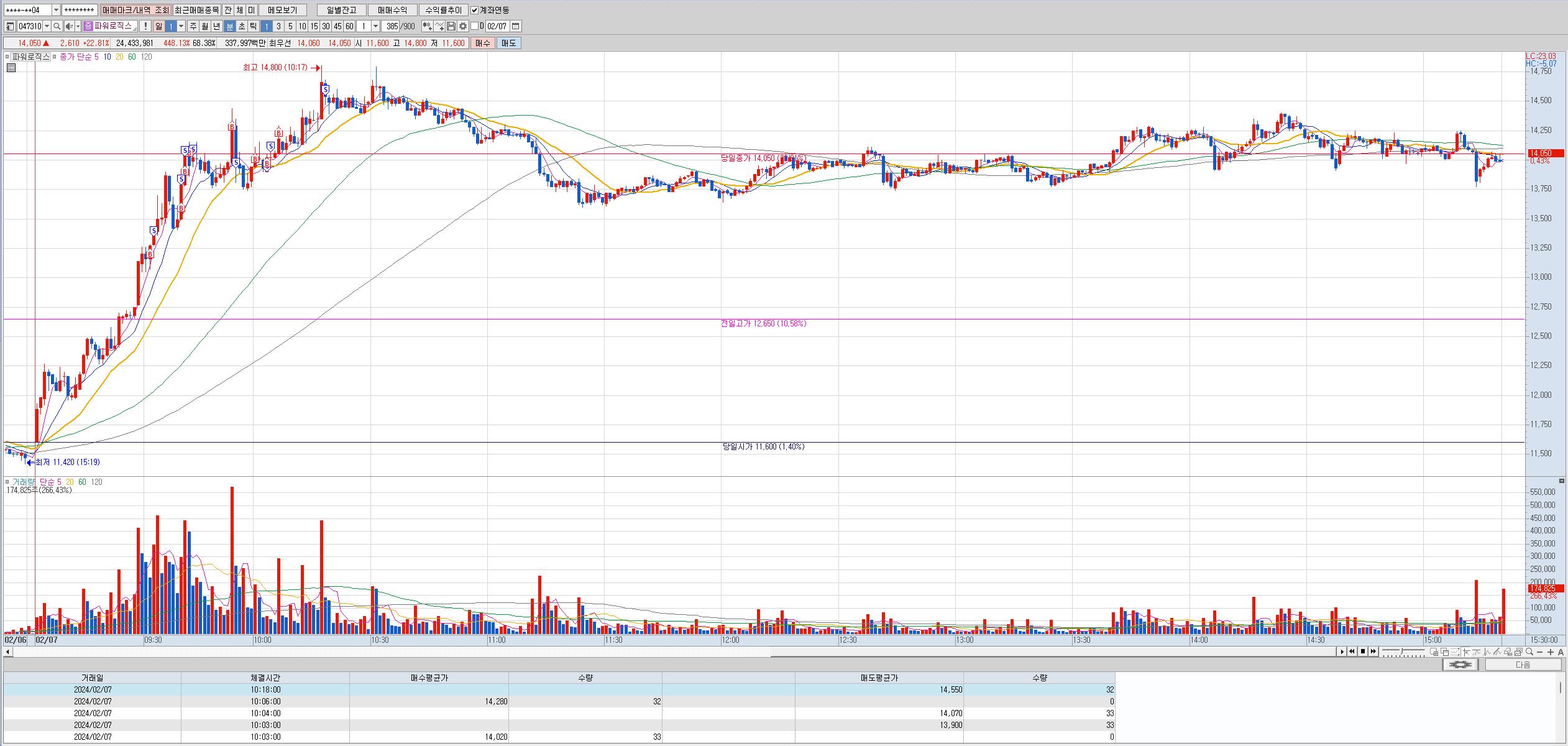This screenshot has width=1568, height=746.
Task: Click the speaker sound icon
Action: 69,26
